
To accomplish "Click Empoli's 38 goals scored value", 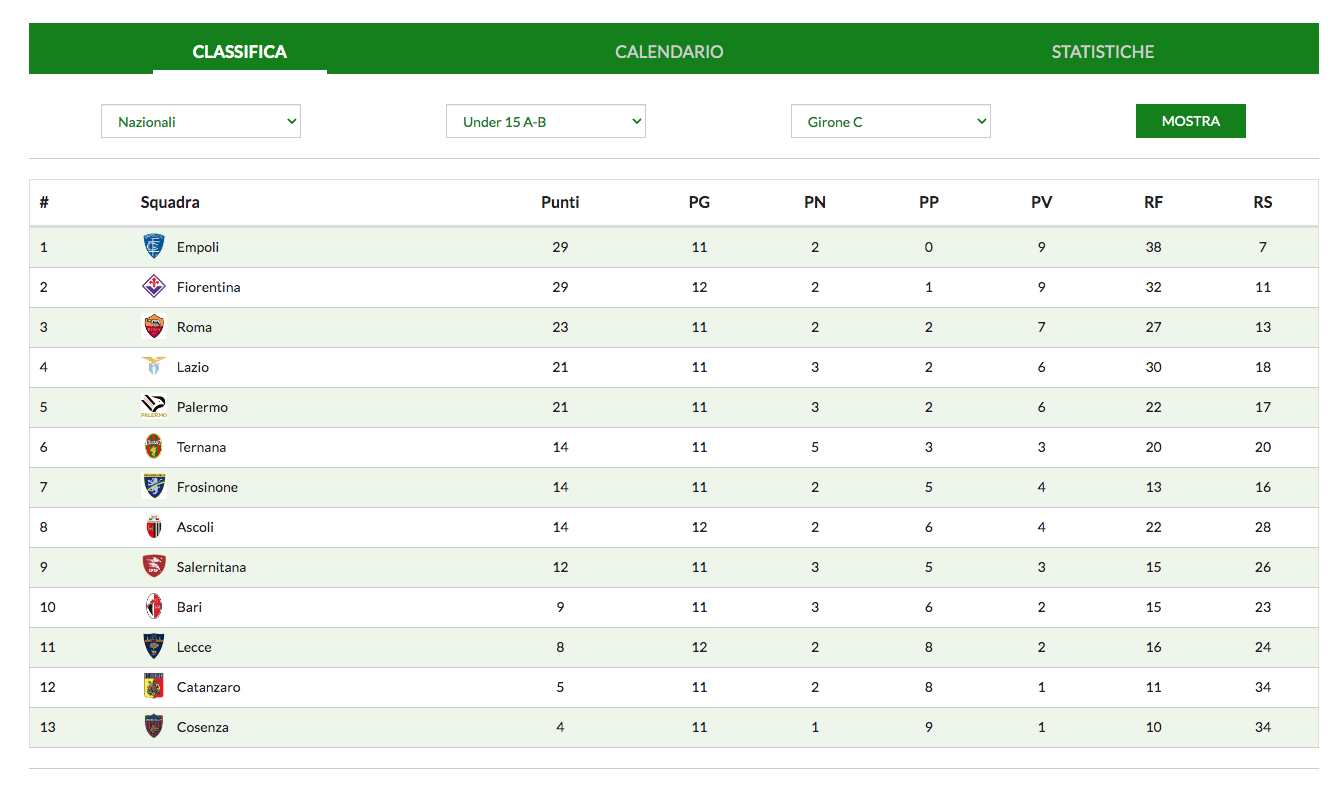I will [1154, 247].
